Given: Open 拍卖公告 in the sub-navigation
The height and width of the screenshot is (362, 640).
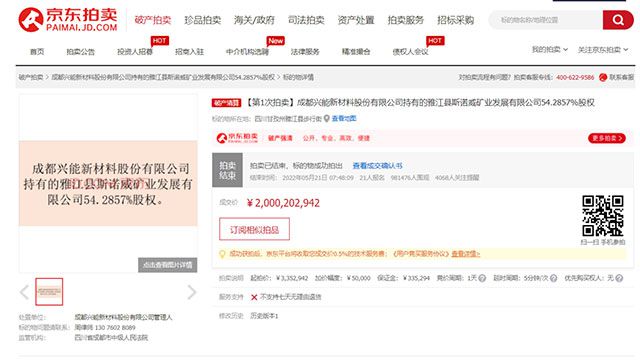Looking at the screenshot, I should pos(80,51).
